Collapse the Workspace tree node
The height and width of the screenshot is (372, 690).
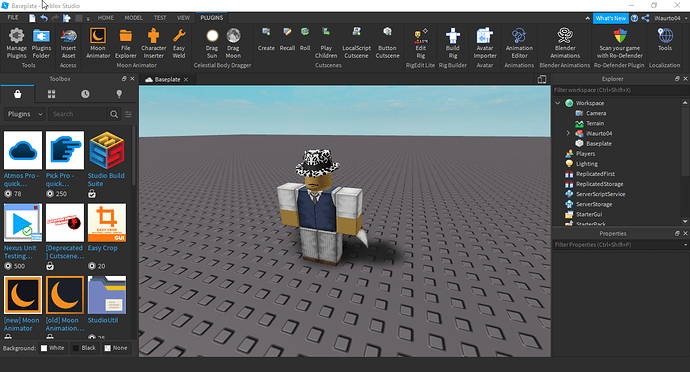pyautogui.click(x=558, y=103)
